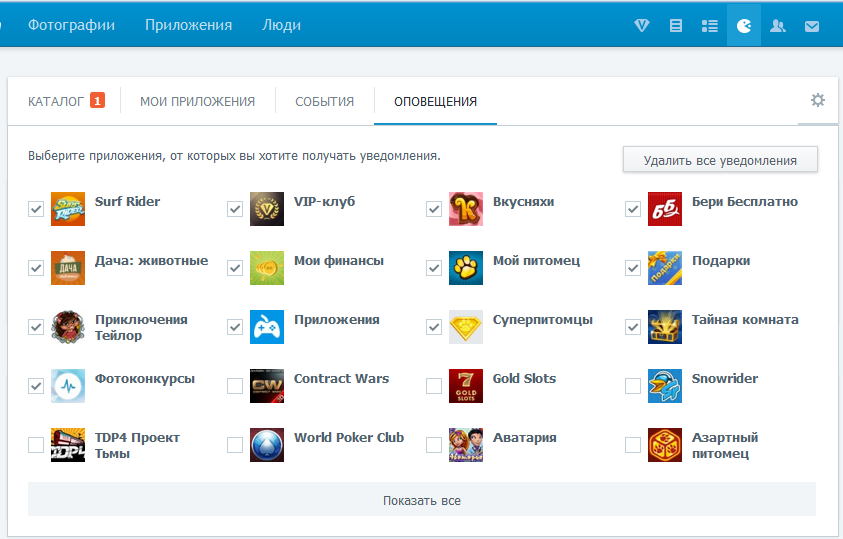Toggle the Мои финансы checkbox
The height and width of the screenshot is (539, 843).
(235, 268)
